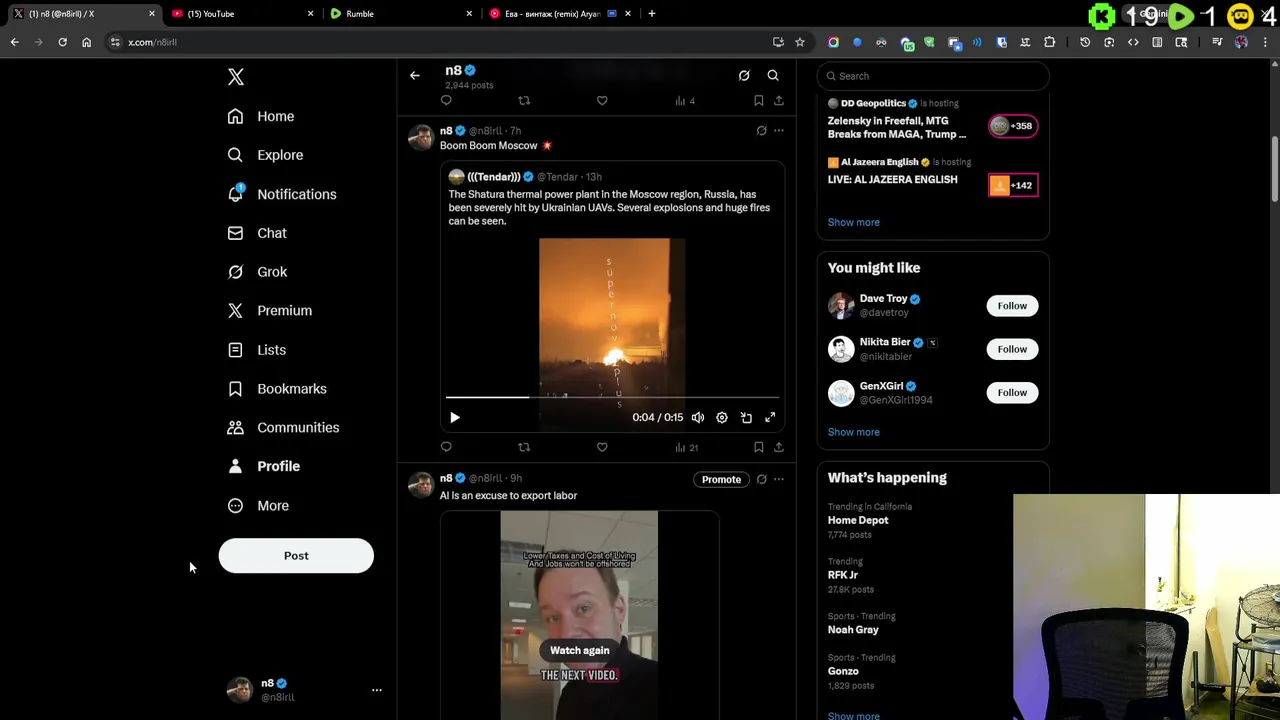
Task: Bookmark this page with star icon
Action: [800, 42]
